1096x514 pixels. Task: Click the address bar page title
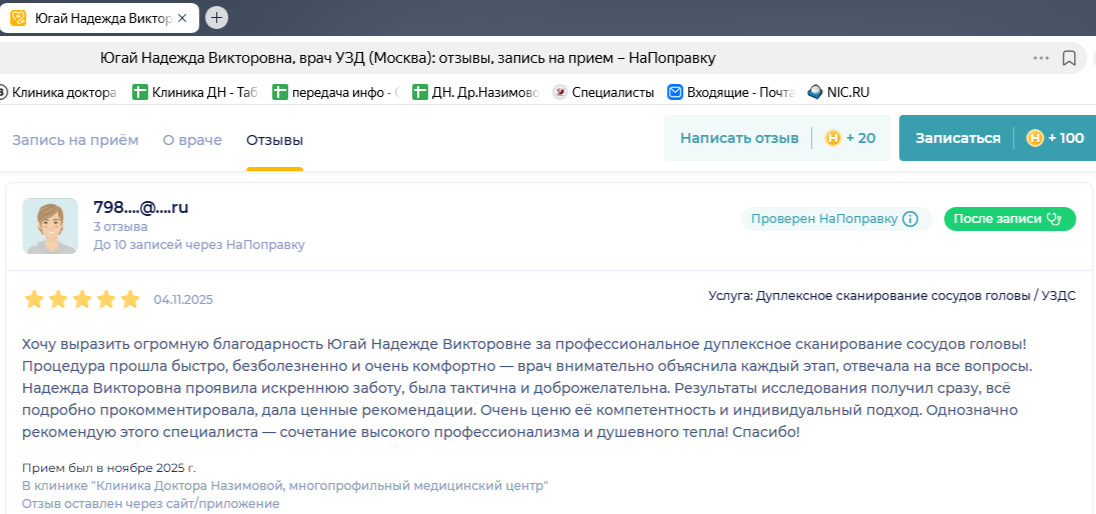(x=408, y=58)
